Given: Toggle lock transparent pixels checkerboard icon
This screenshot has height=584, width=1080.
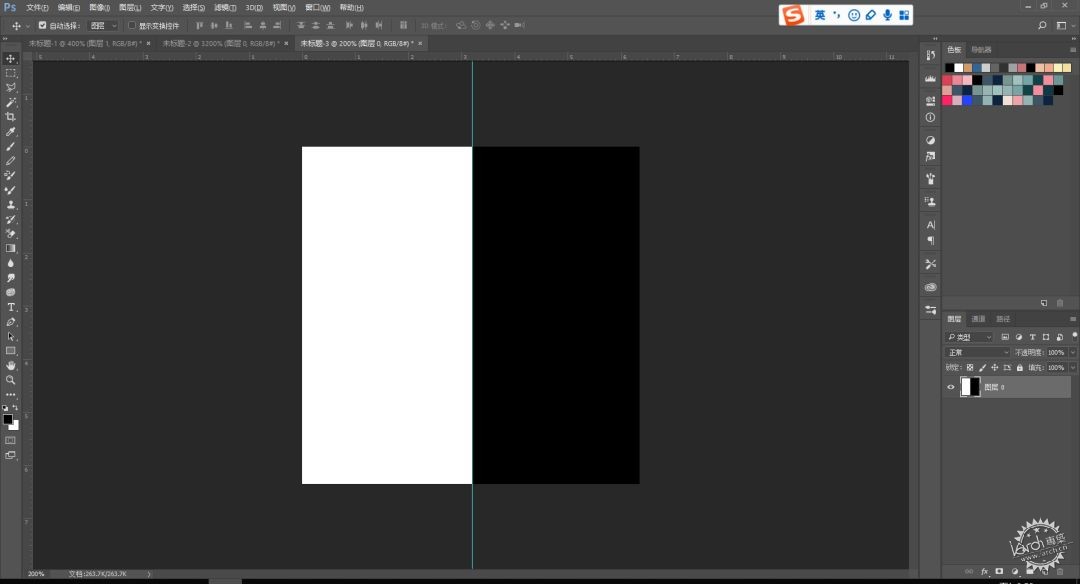Looking at the screenshot, I should 970,368.
